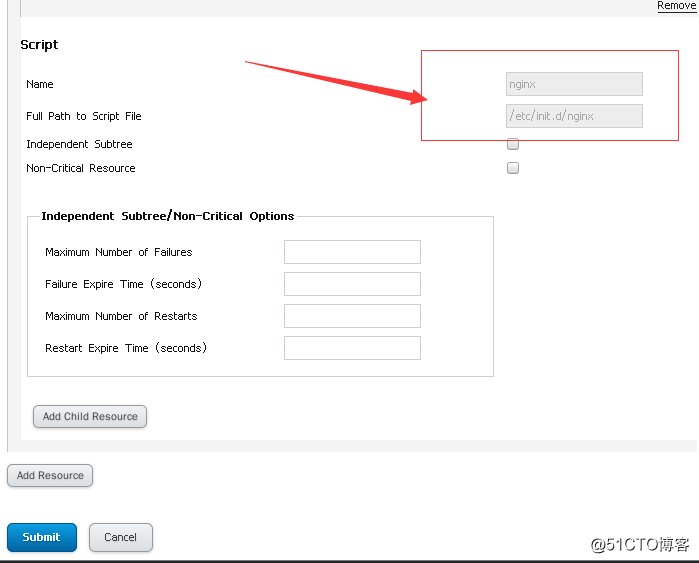Image resolution: width=699 pixels, height=563 pixels.
Task: Click the Remove link
Action: 676,5
